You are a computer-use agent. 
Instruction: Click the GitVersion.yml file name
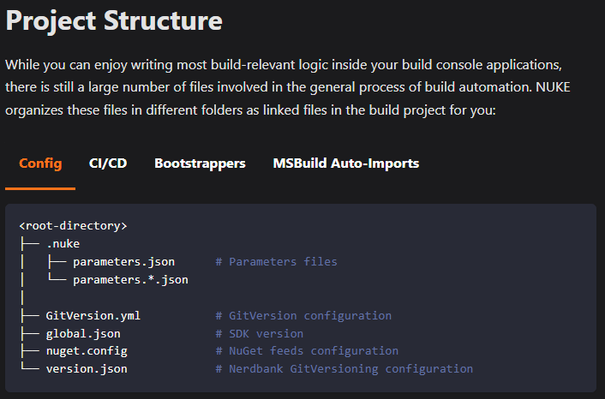[x=93, y=316]
